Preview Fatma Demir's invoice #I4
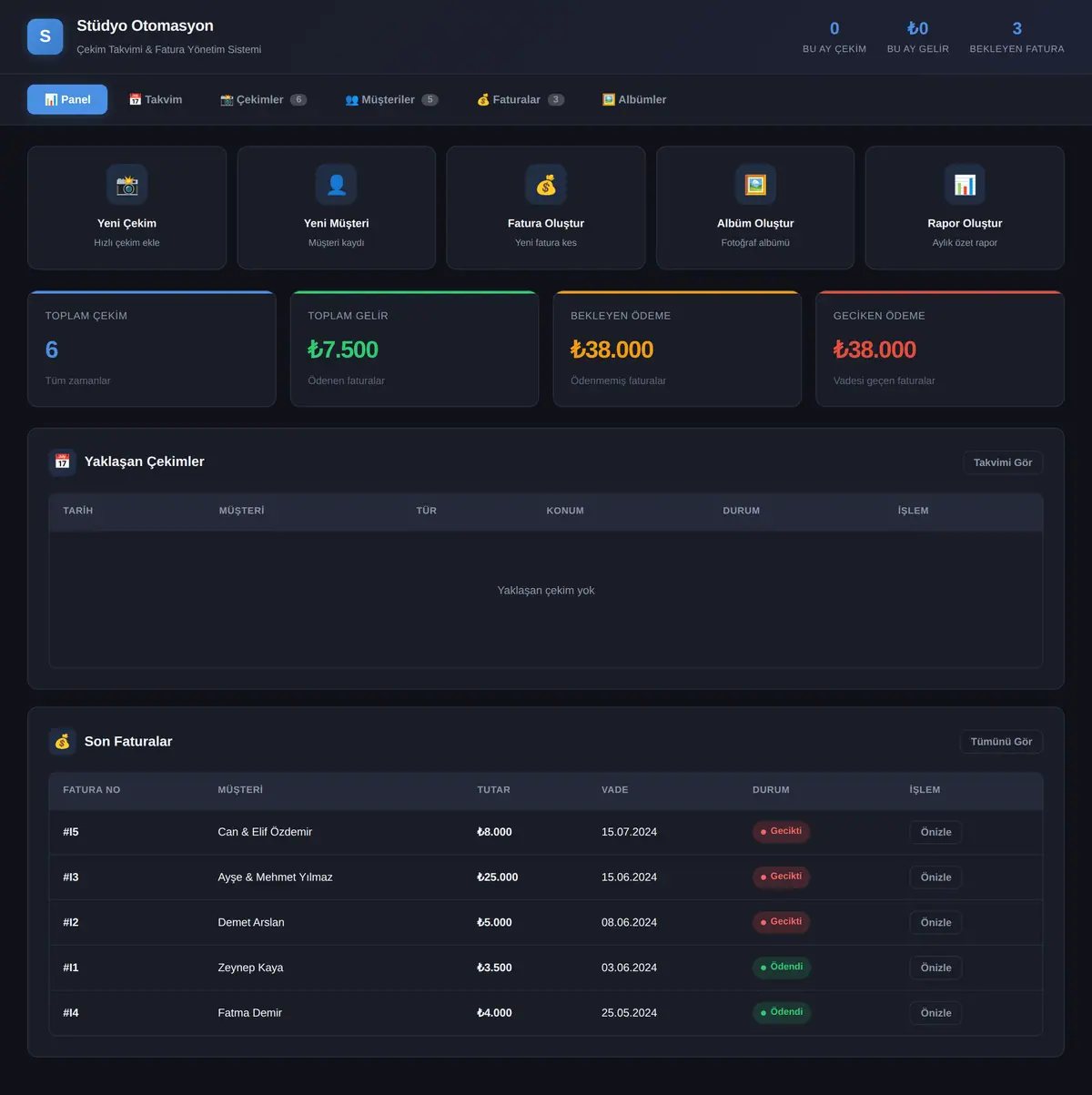This screenshot has height=1095, width=1092. (935, 1013)
